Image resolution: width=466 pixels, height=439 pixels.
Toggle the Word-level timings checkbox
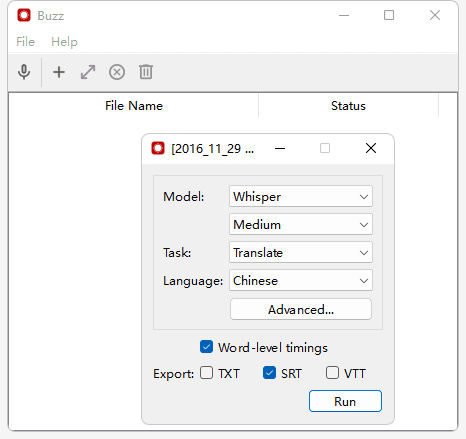point(206,347)
